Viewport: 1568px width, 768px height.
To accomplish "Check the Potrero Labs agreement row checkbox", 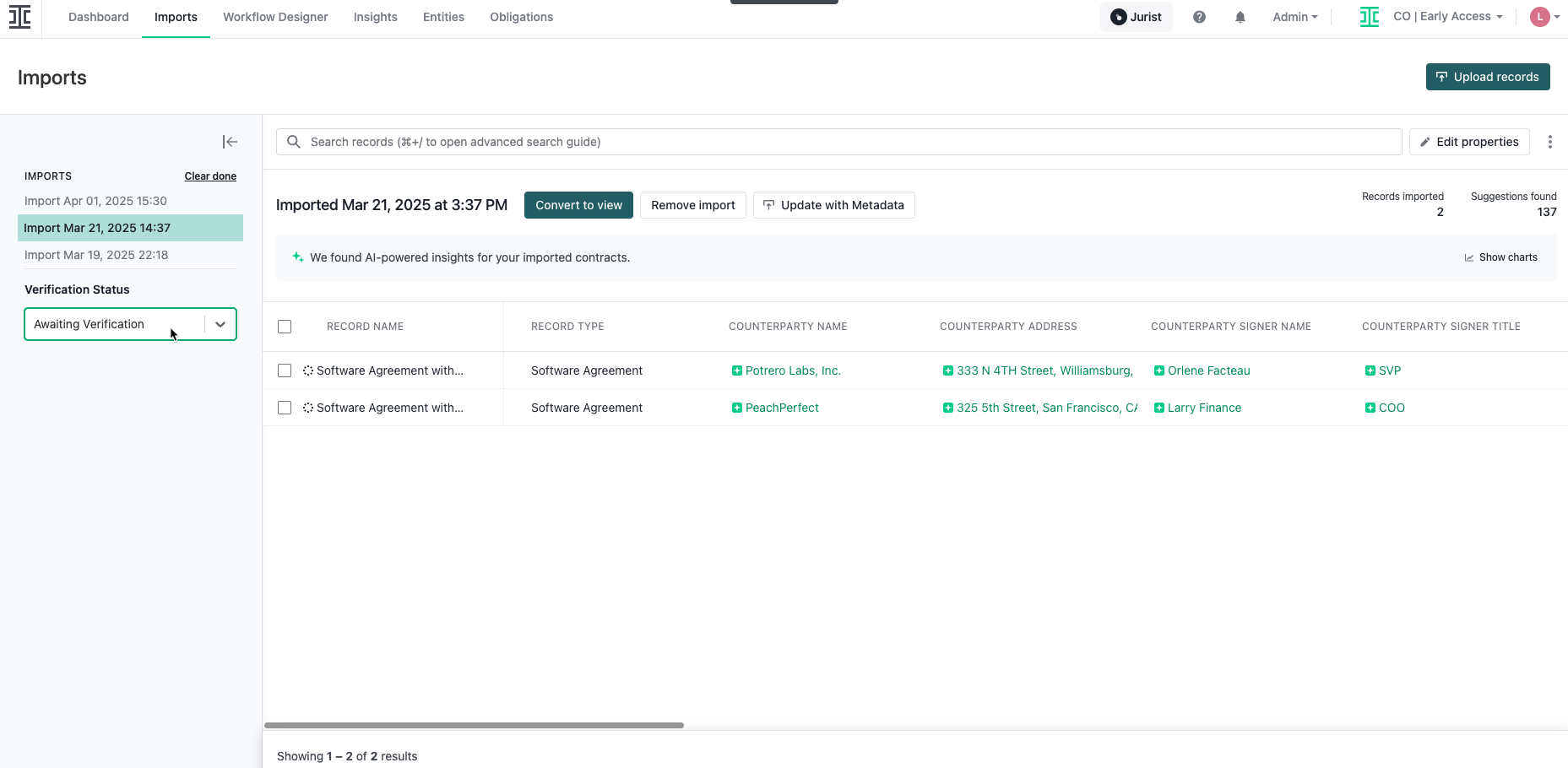I will point(285,370).
